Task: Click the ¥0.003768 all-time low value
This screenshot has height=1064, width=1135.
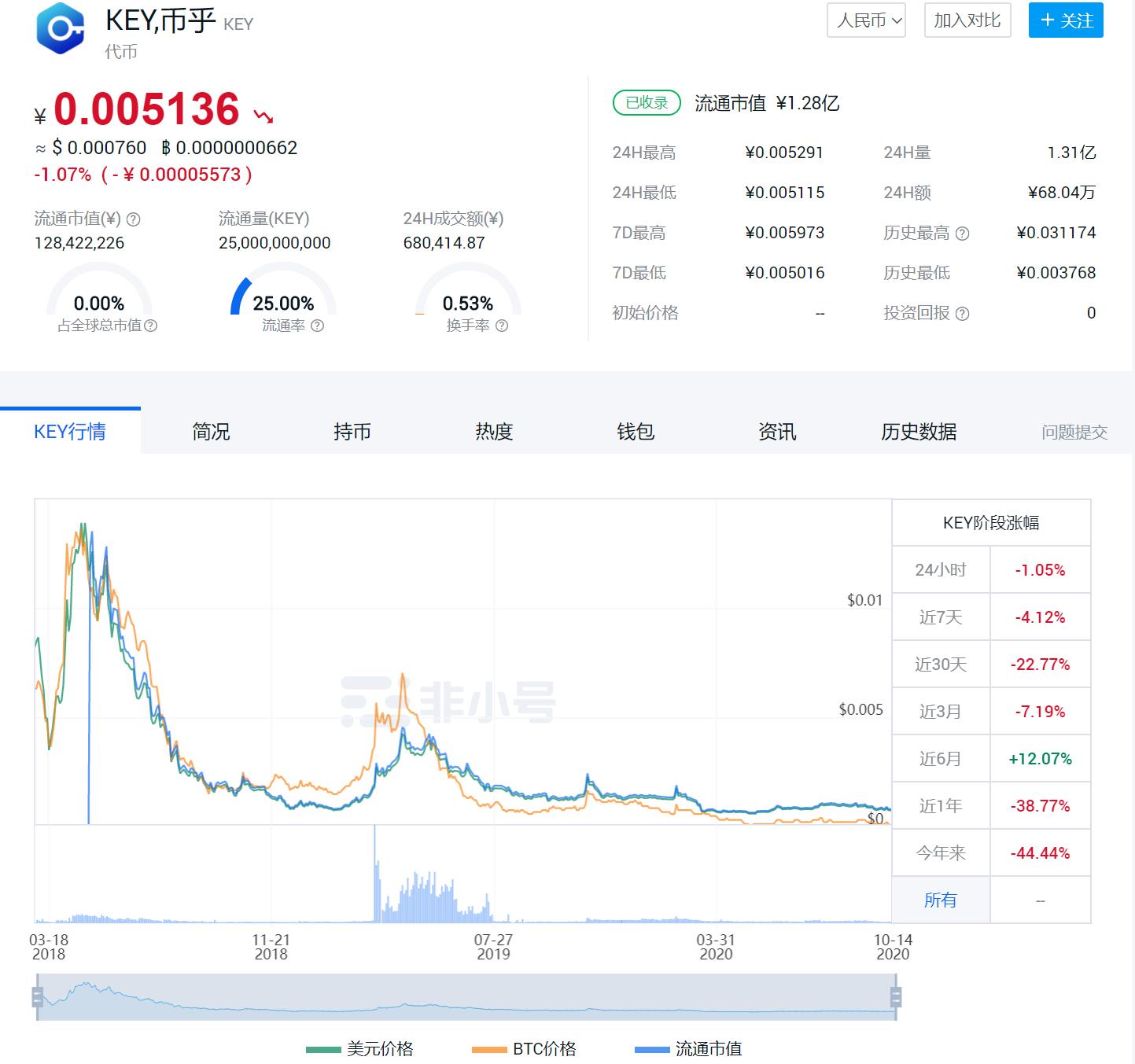Action: (1056, 273)
